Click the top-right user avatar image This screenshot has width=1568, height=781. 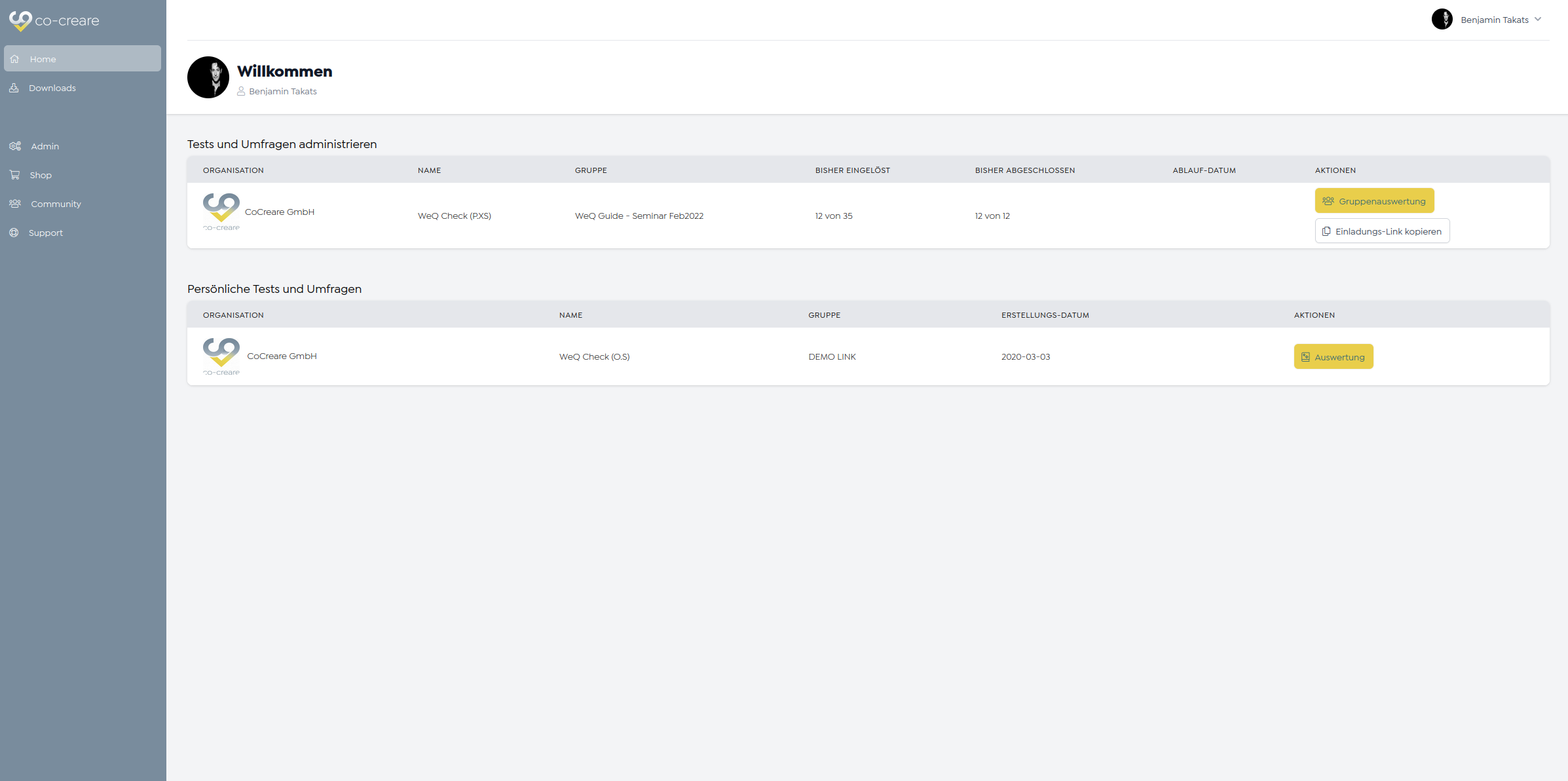click(x=1442, y=20)
